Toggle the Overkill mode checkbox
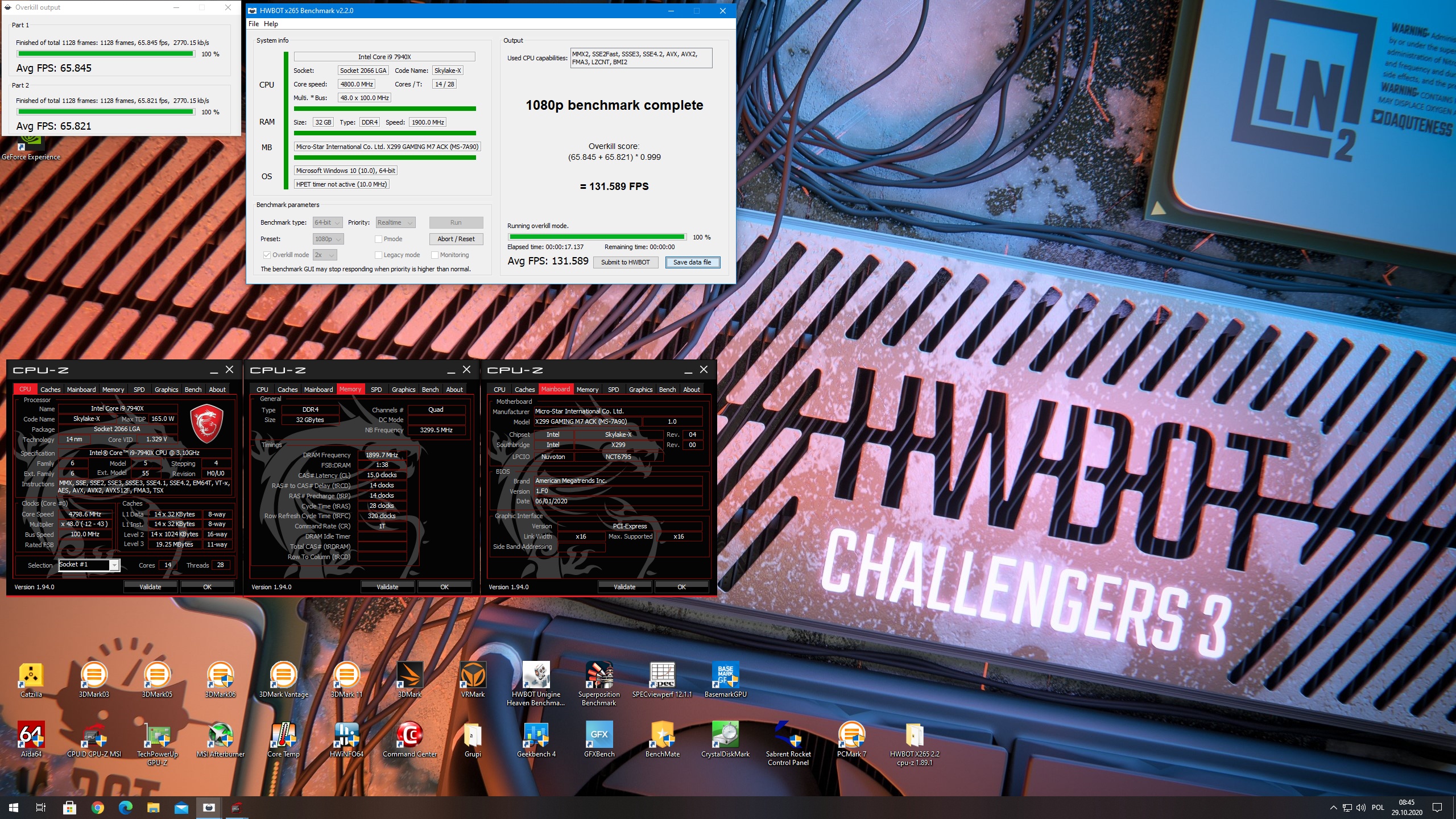Image resolution: width=1456 pixels, height=819 pixels. click(x=267, y=255)
